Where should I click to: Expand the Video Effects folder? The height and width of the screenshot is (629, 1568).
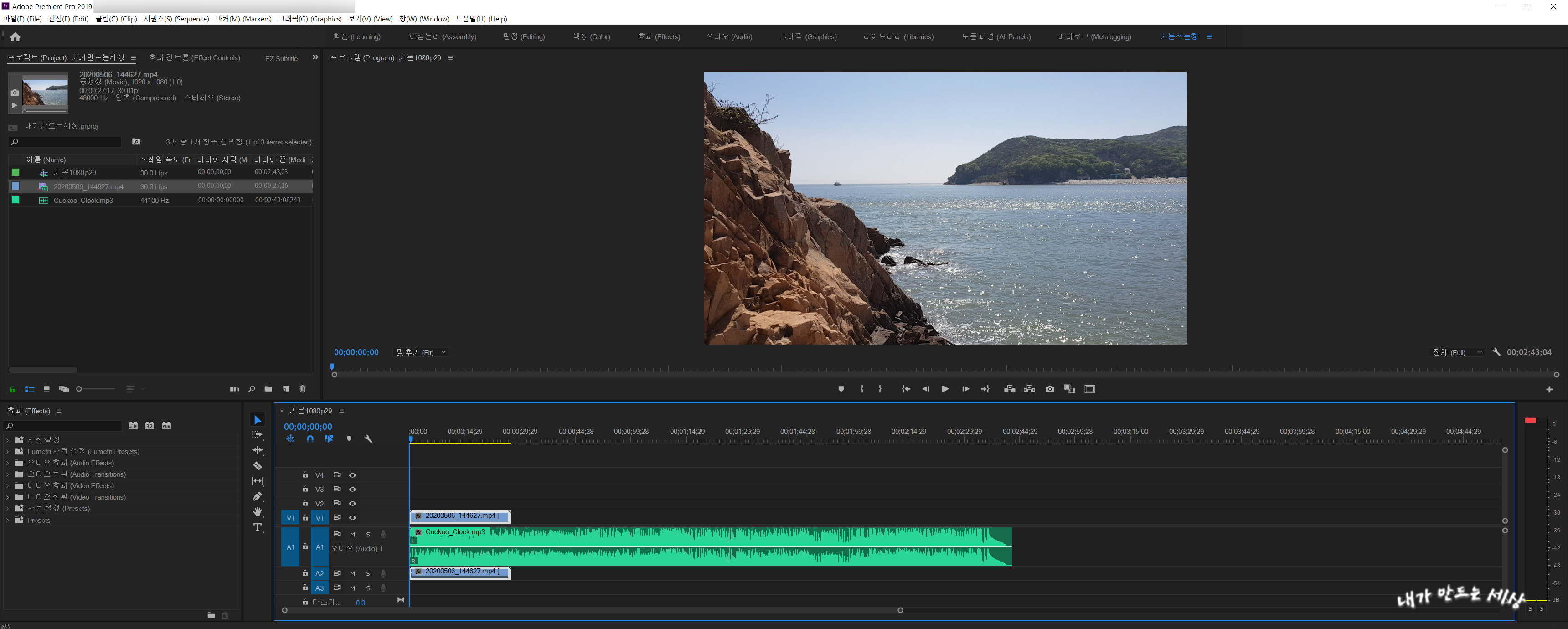coord(8,486)
